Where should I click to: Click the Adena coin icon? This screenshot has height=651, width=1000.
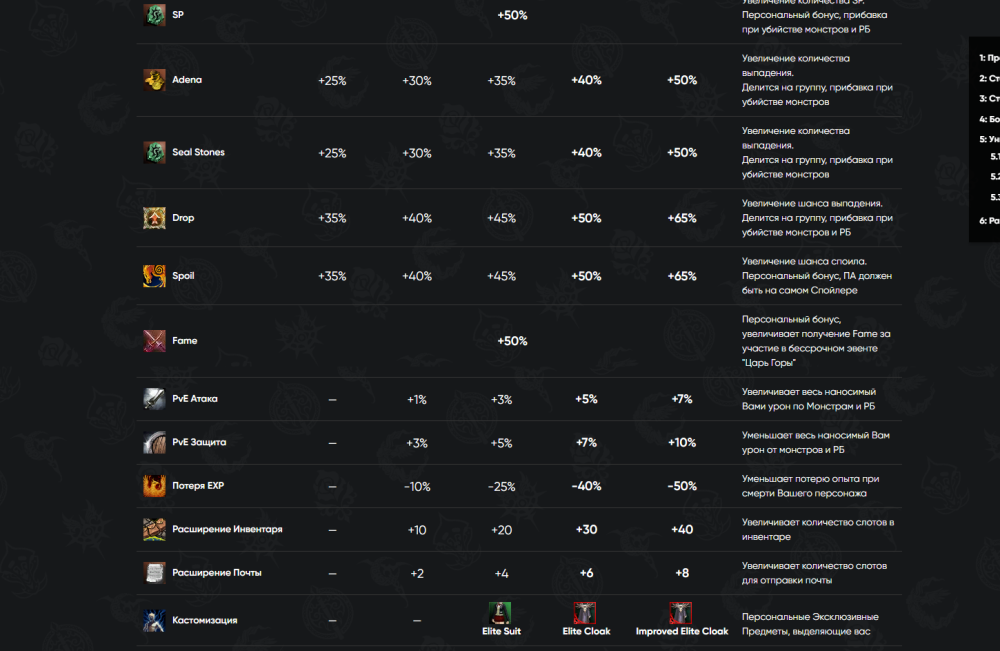[x=154, y=80]
